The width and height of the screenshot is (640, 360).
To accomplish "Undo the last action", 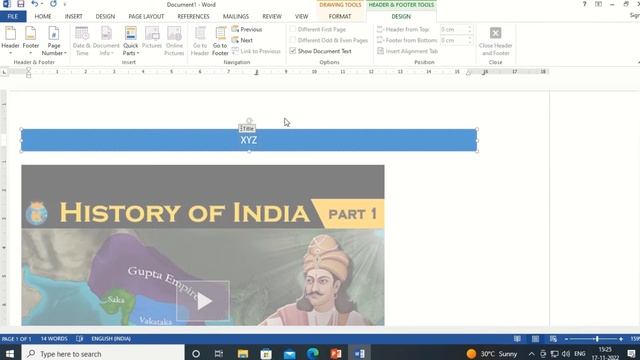I will click(x=35, y=4).
